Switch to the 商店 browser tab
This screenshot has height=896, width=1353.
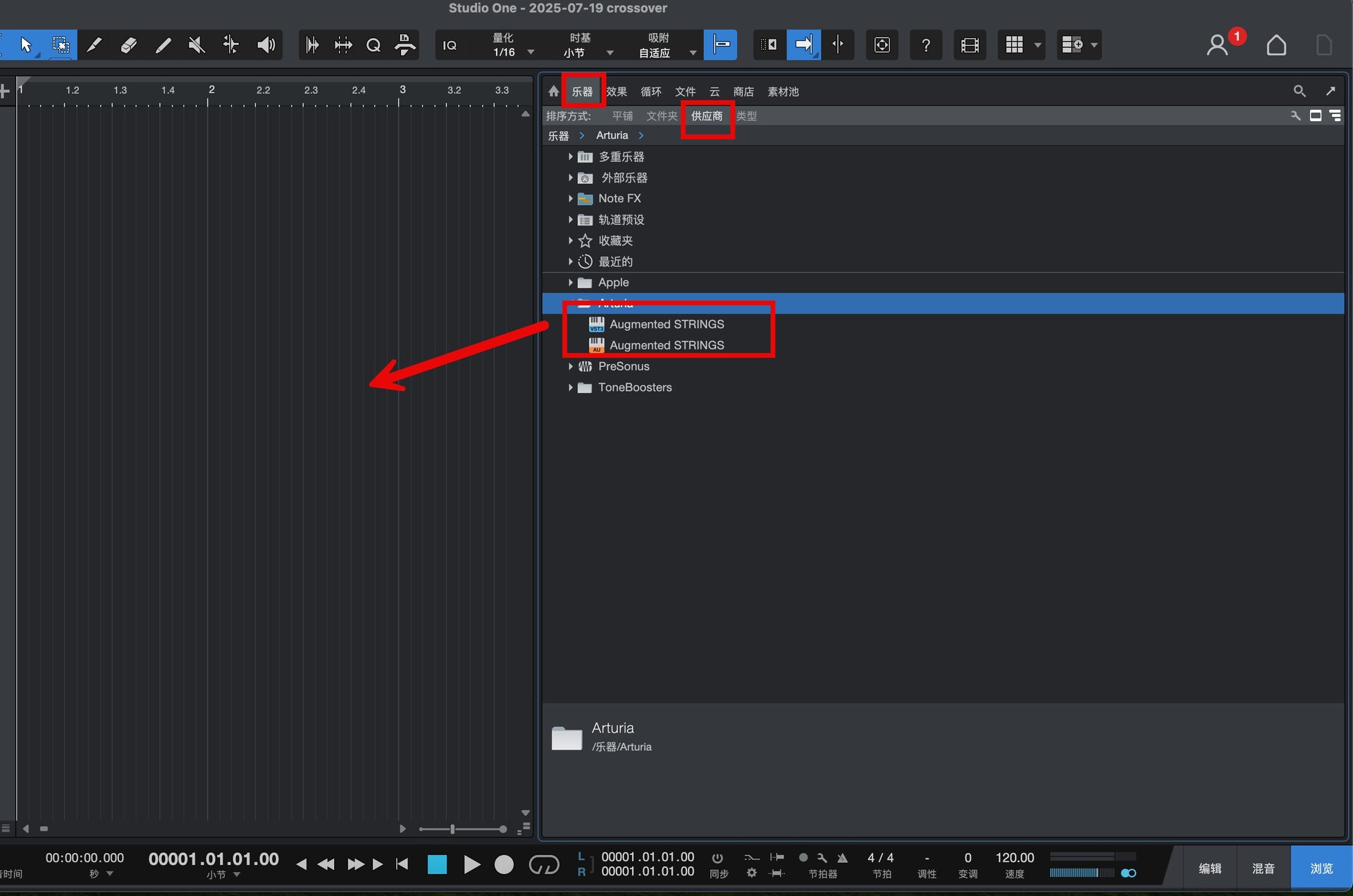coord(743,92)
